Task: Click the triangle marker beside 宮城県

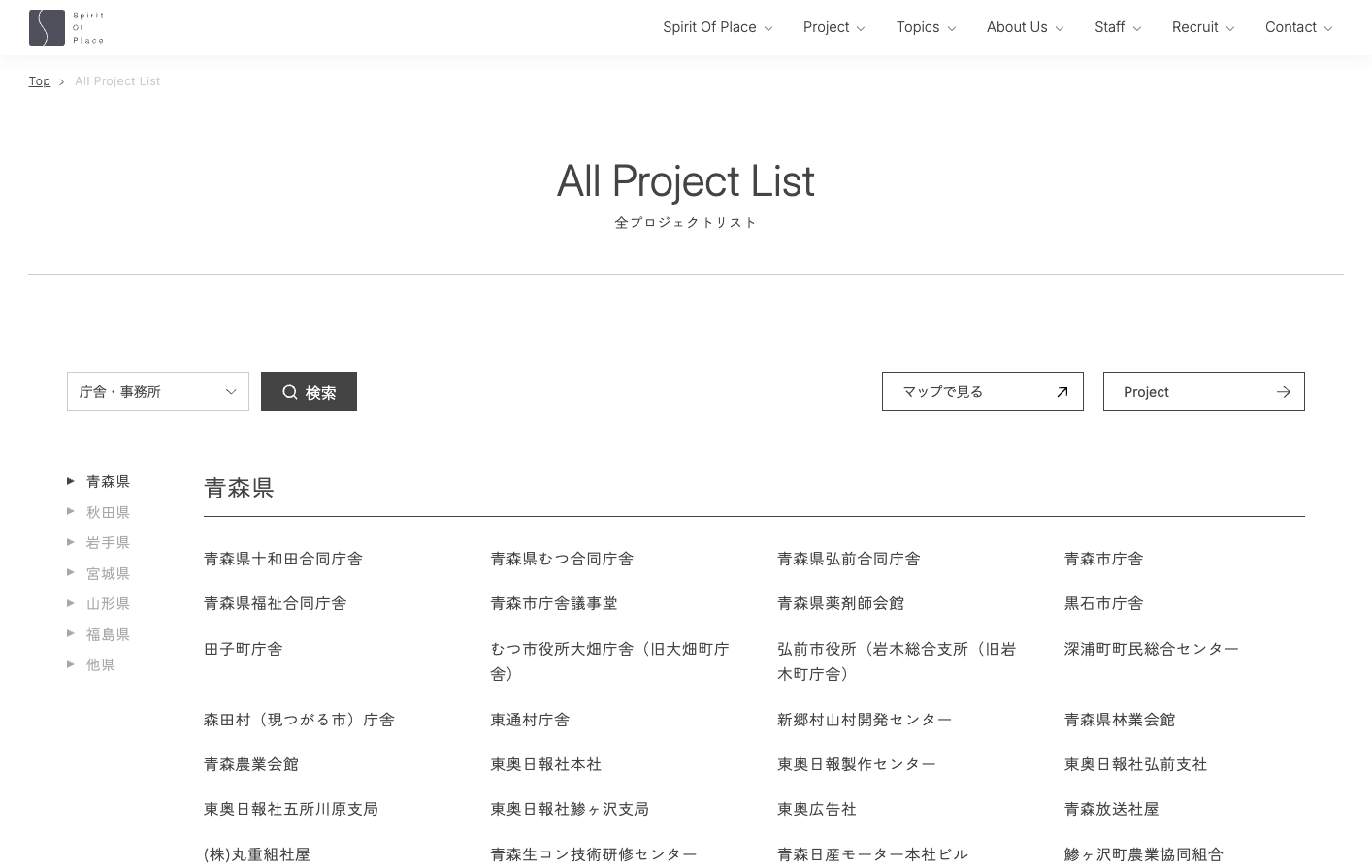Action: tap(71, 572)
